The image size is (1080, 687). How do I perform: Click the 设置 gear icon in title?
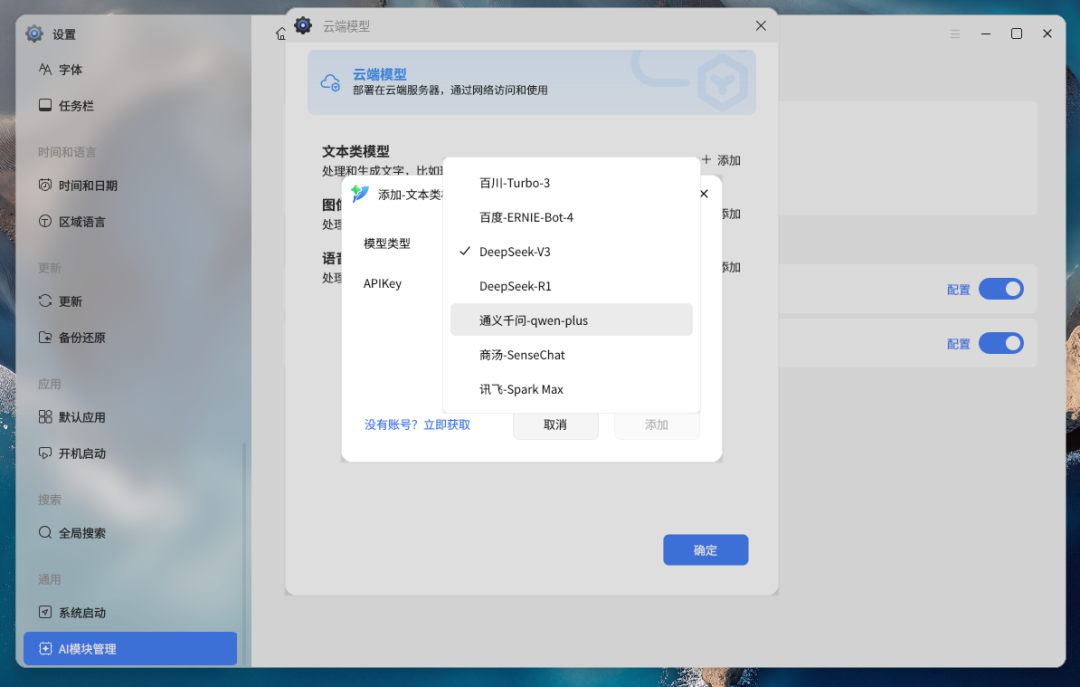[34, 33]
